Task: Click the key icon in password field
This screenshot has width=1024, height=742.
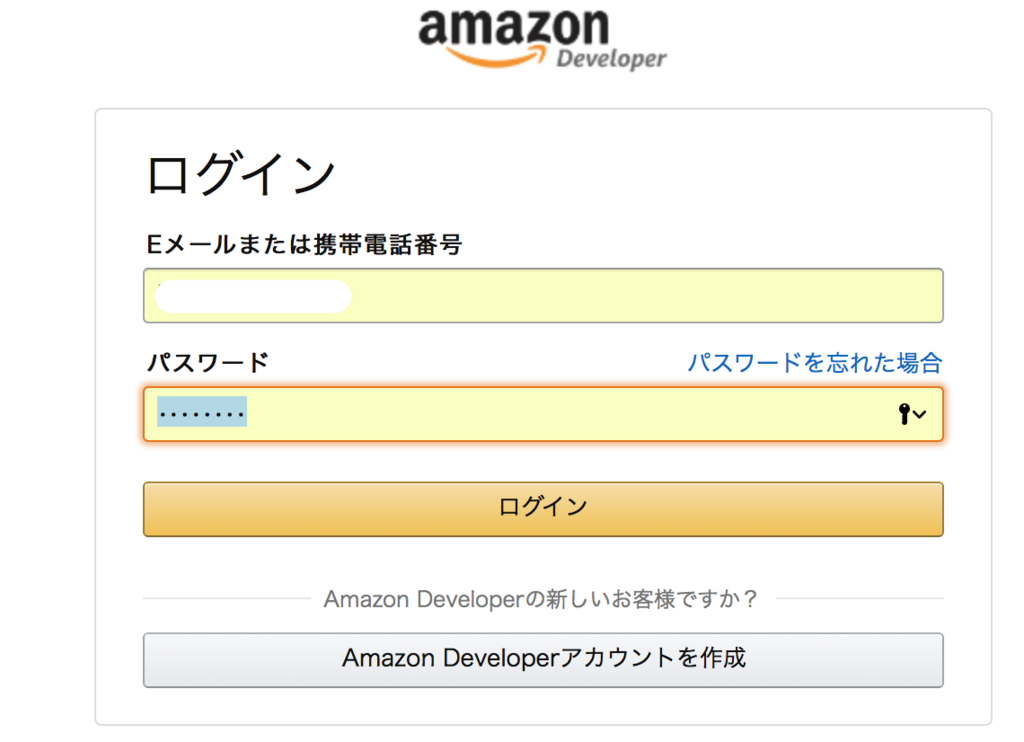Action: click(x=904, y=414)
